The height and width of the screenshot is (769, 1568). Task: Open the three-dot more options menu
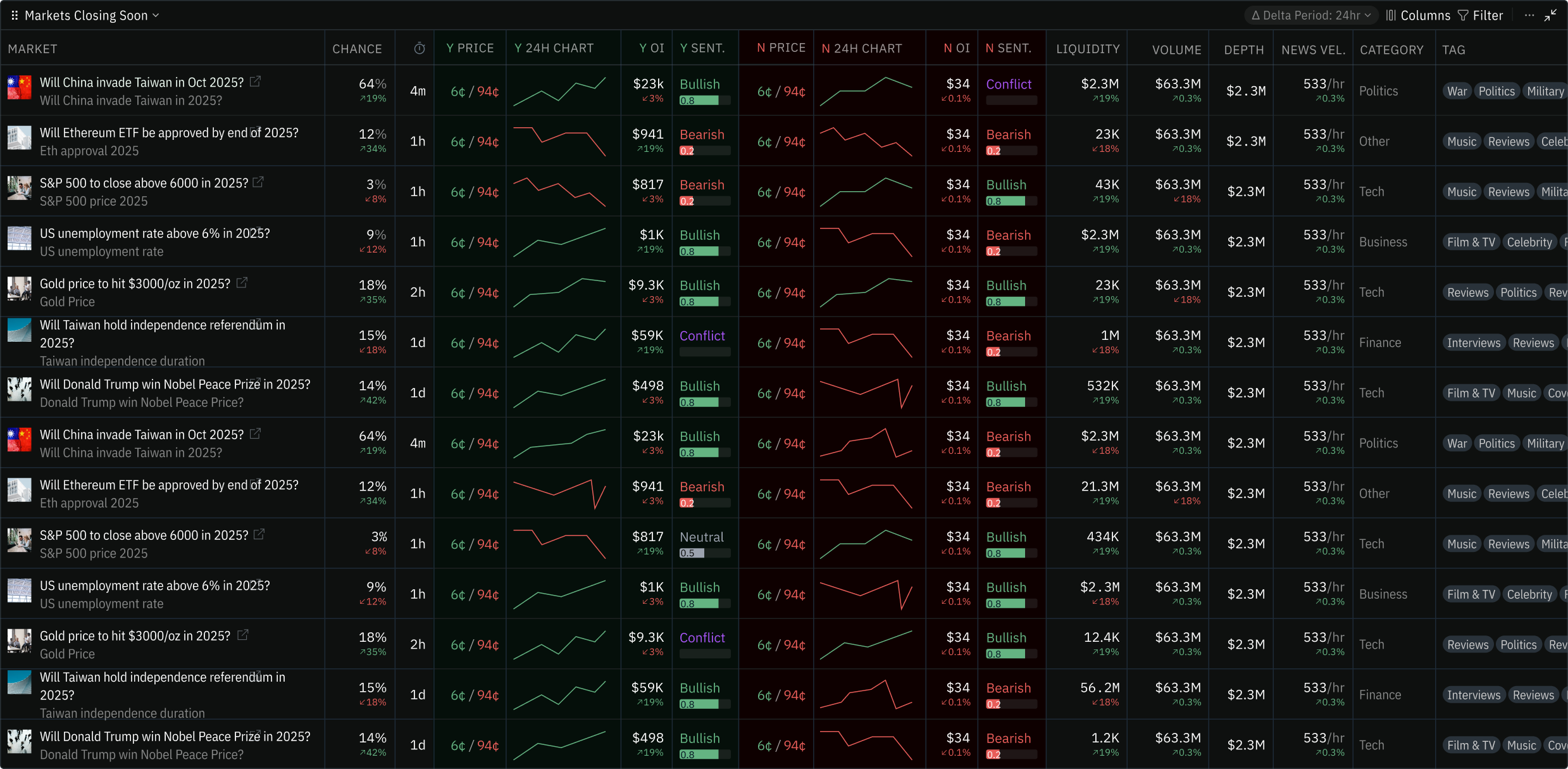click(1529, 15)
